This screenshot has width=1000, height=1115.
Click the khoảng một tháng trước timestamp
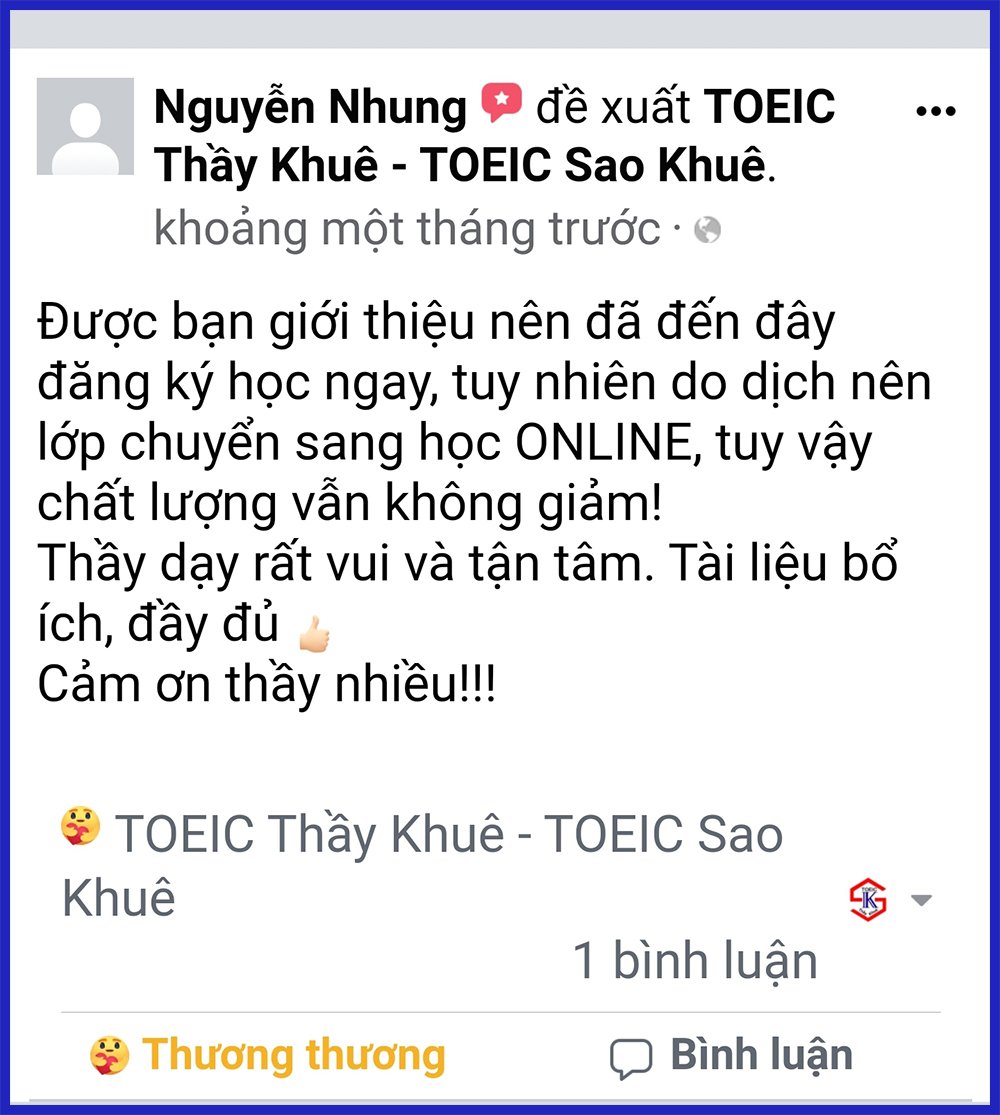coord(407,229)
